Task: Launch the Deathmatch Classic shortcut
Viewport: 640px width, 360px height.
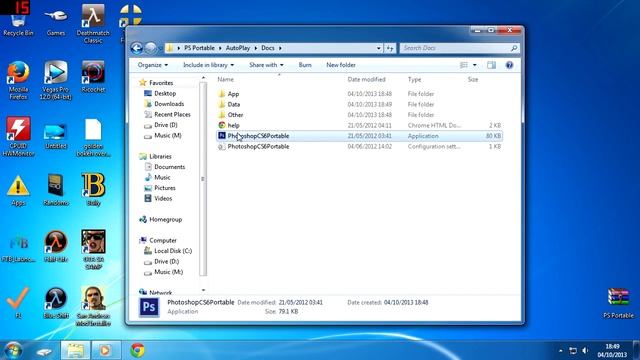Action: pos(93,24)
